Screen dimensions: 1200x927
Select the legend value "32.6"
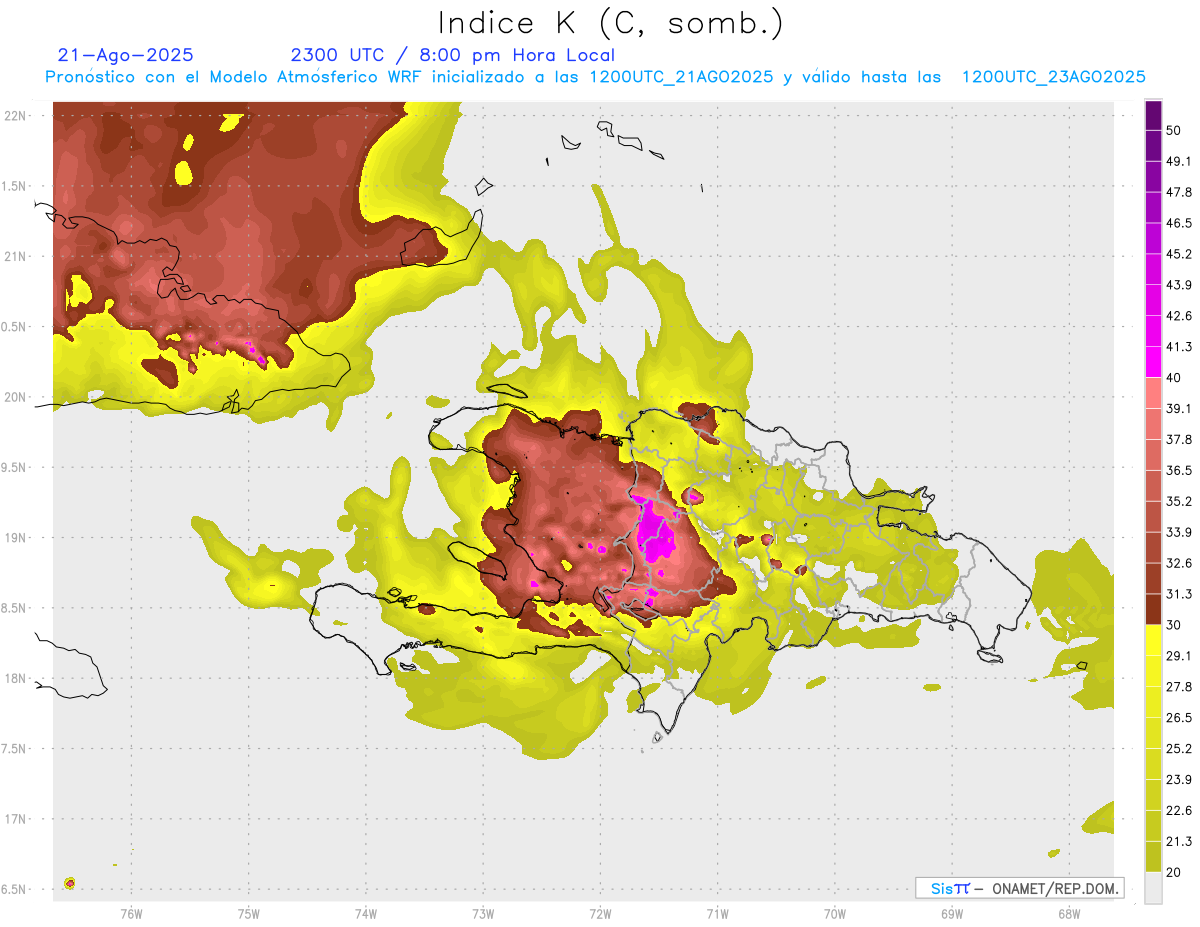pyautogui.click(x=1179, y=563)
